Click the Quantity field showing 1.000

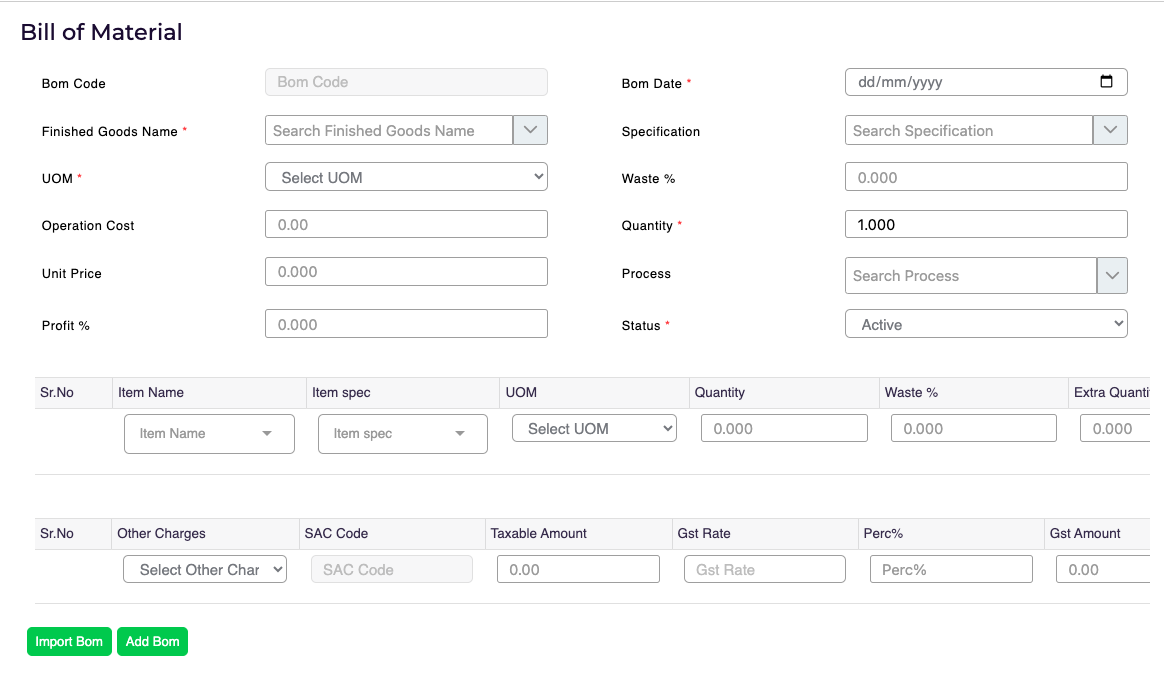pos(986,224)
